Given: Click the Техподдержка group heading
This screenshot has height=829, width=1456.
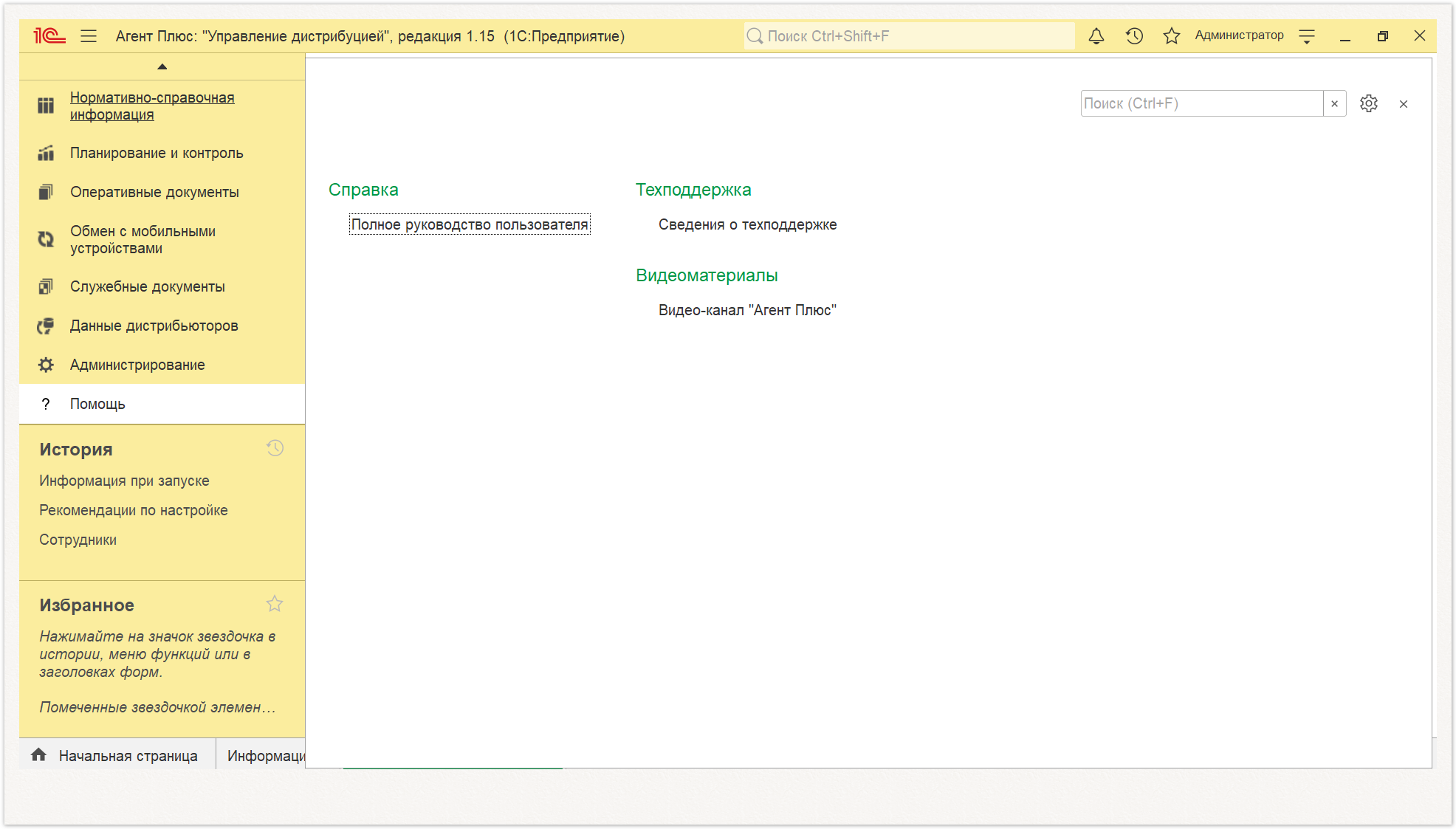Looking at the screenshot, I should pos(693,190).
